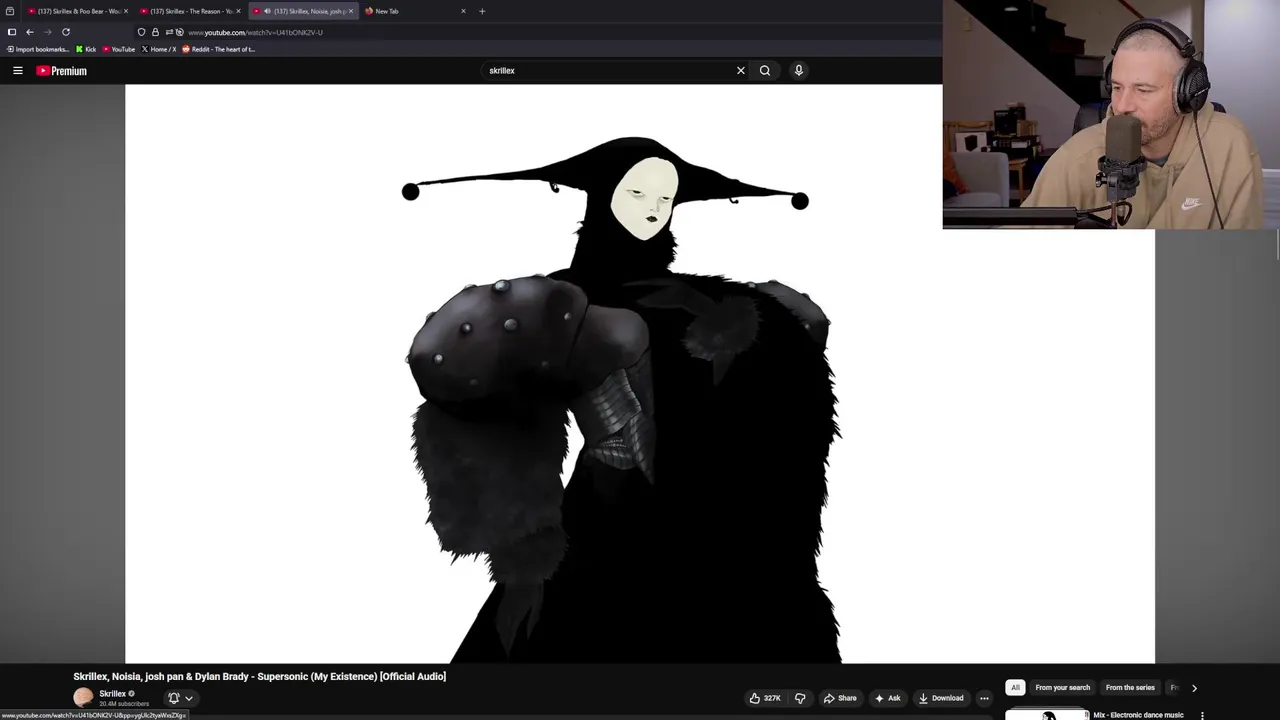Start voice search with microphone
1280x720 pixels.
(x=798, y=71)
